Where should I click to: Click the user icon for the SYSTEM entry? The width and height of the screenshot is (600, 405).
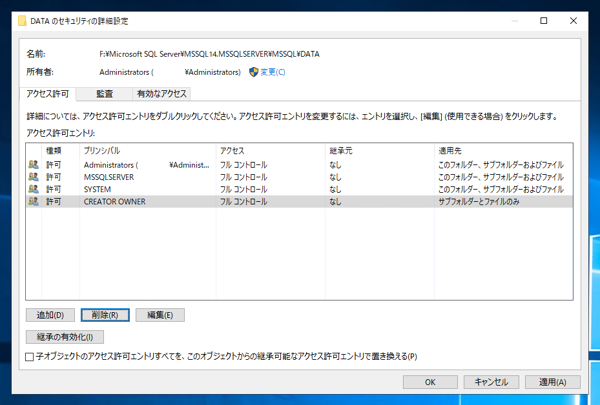(34, 189)
